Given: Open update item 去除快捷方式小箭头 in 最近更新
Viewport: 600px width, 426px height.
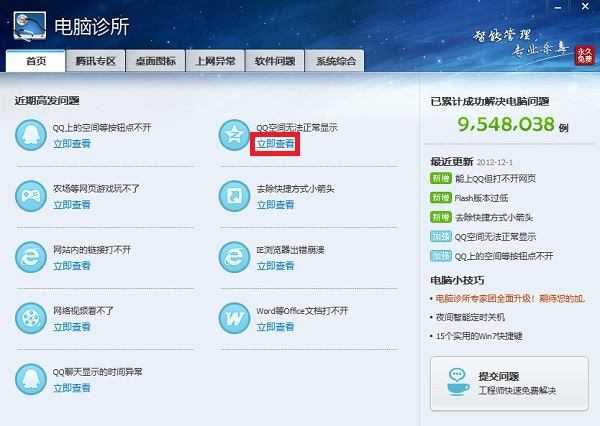Looking at the screenshot, I should 494,217.
